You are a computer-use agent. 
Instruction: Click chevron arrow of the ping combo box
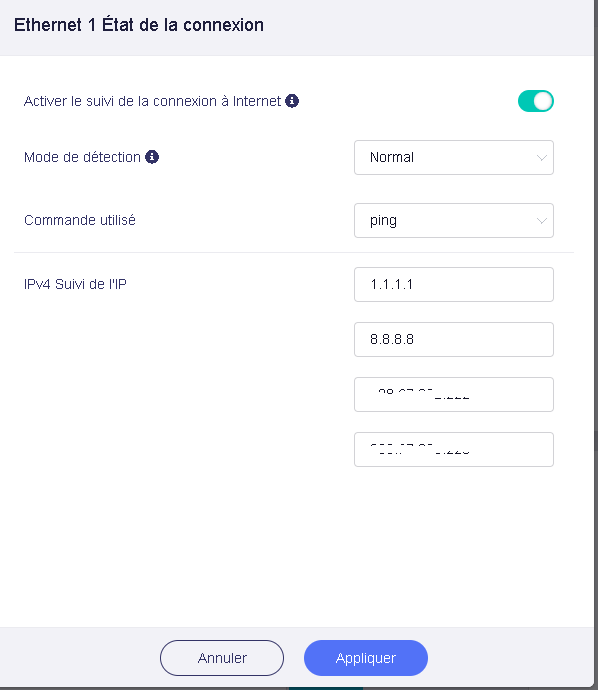542,220
